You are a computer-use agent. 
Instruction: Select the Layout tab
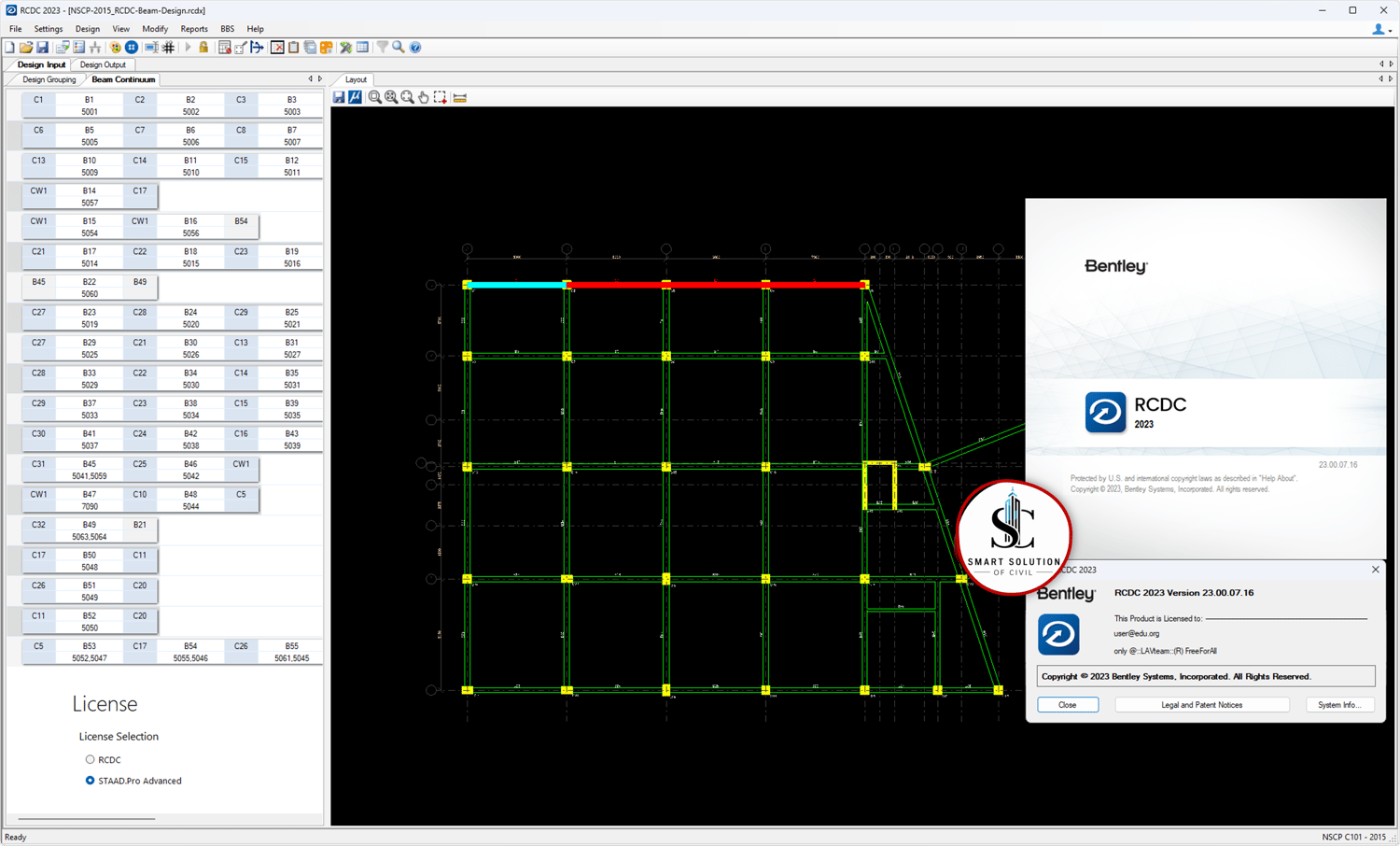pos(356,80)
